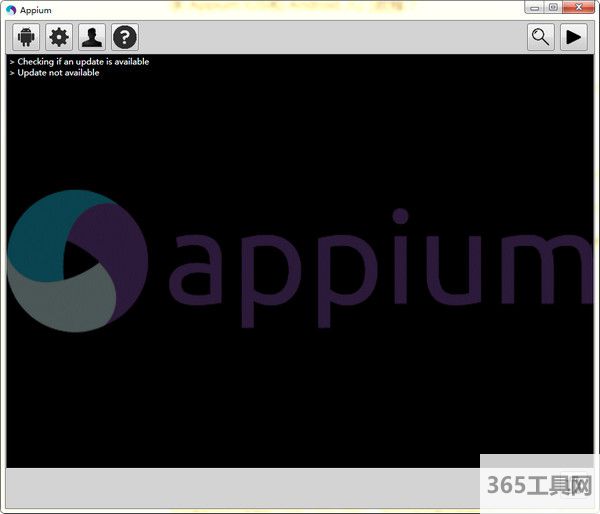Click the 365工具网 watermark
This screenshot has width=600, height=514.
coord(540,485)
